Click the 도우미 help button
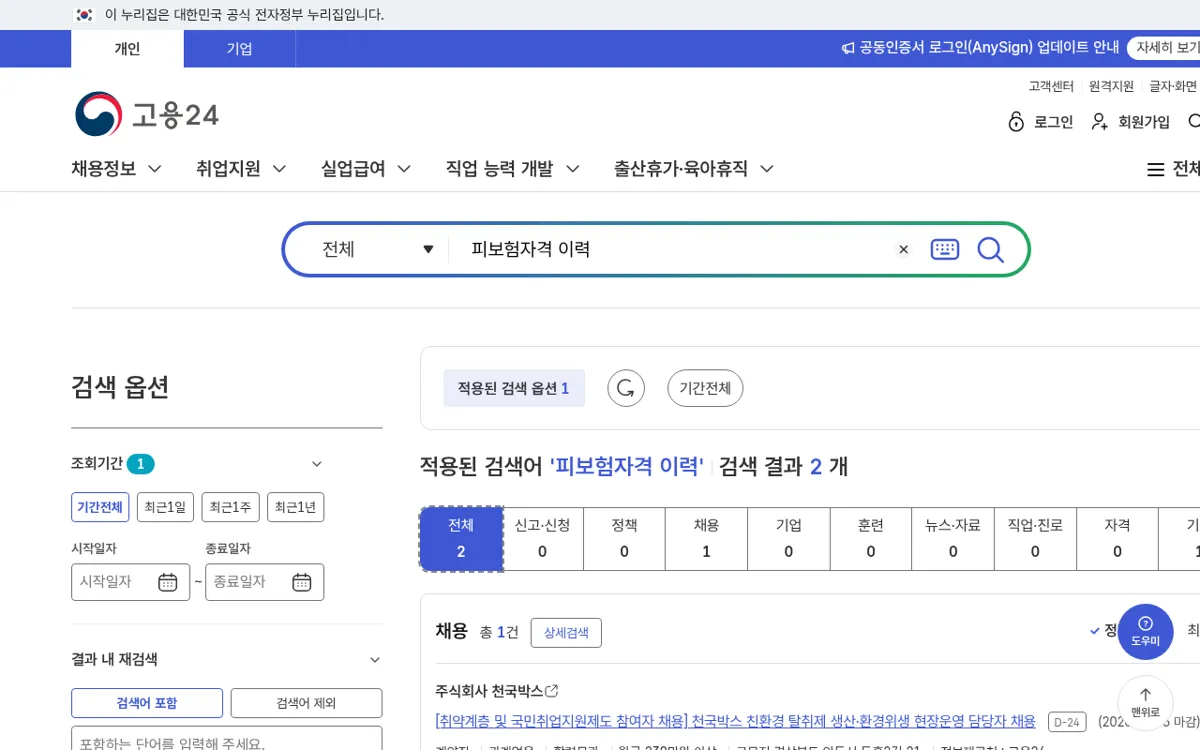The width and height of the screenshot is (1200, 750). 1145,631
